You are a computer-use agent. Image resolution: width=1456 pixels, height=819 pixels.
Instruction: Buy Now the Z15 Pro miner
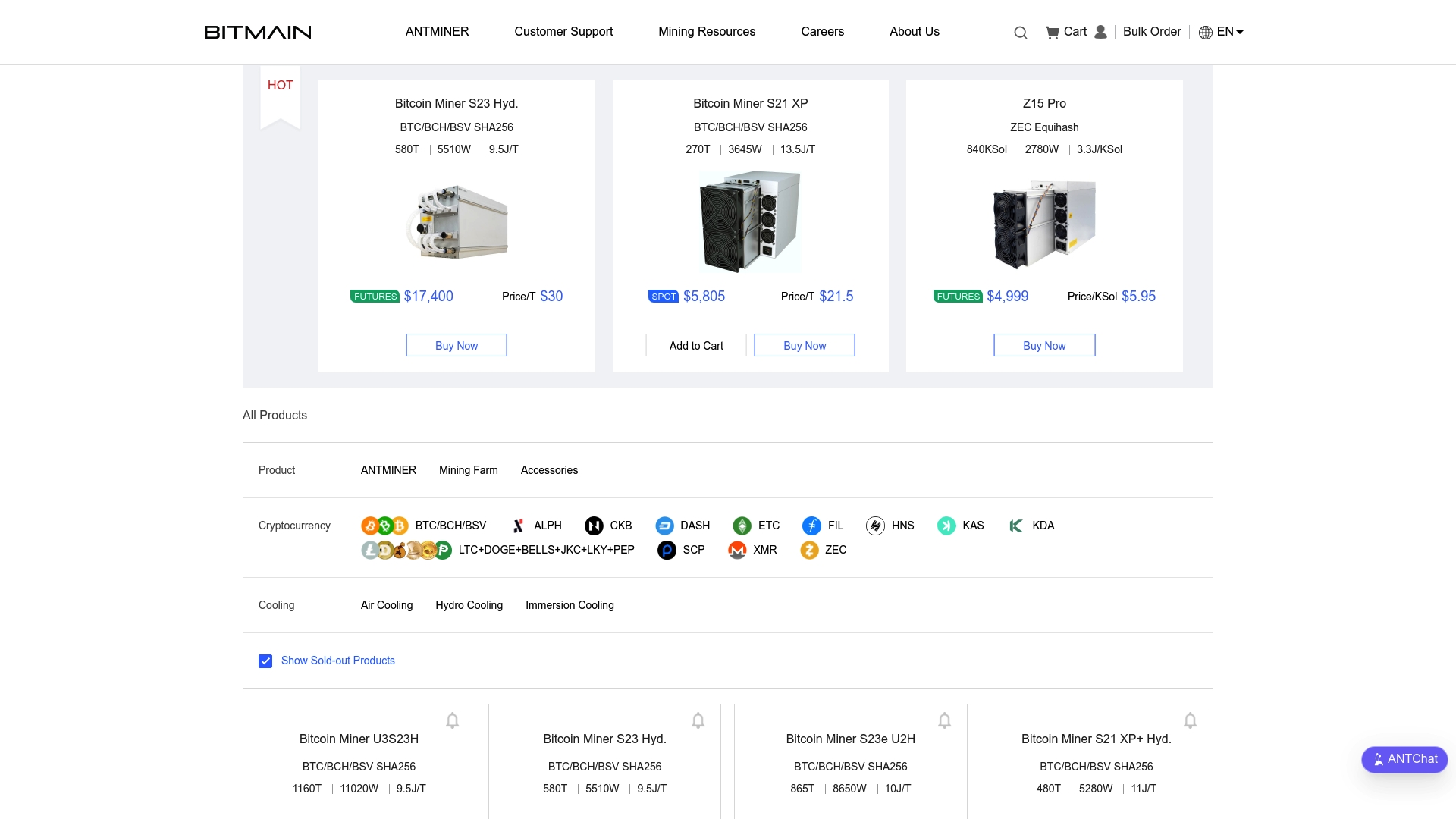point(1044,345)
